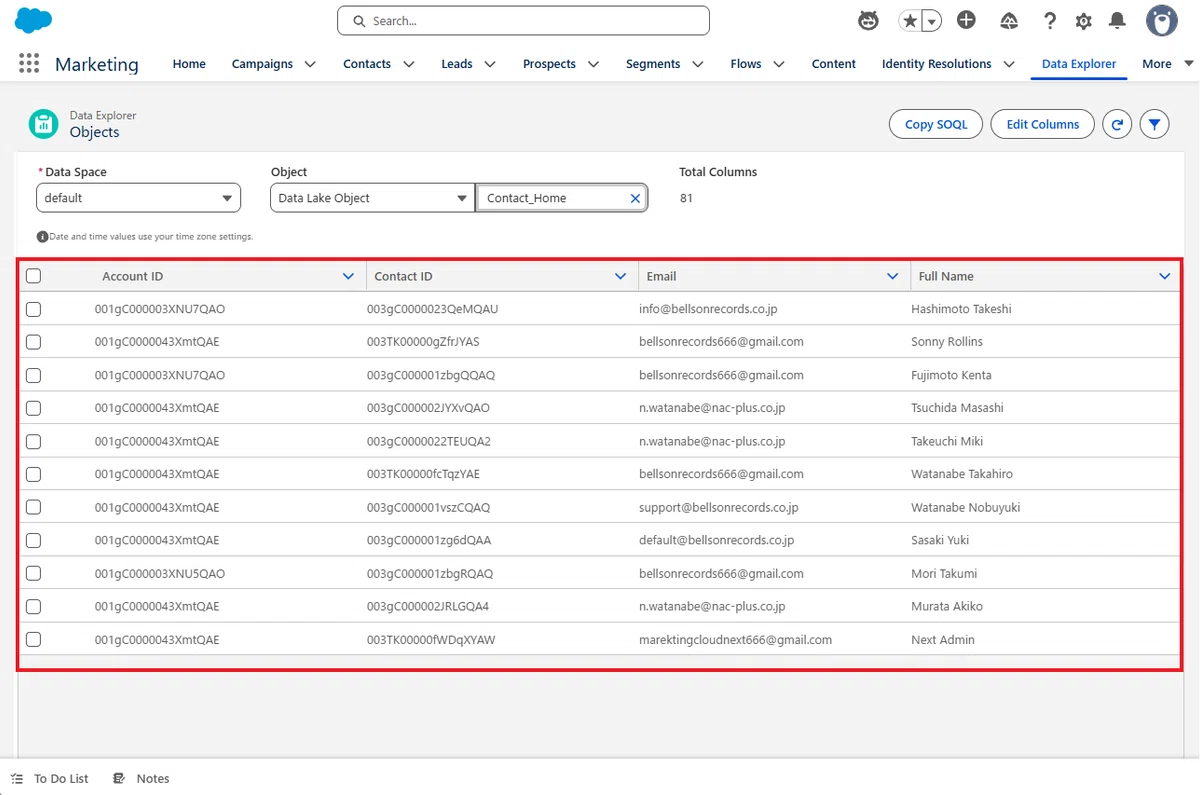Select the Sasaki Yuki row checkbox
This screenshot has height=795, width=1200.
click(33, 540)
